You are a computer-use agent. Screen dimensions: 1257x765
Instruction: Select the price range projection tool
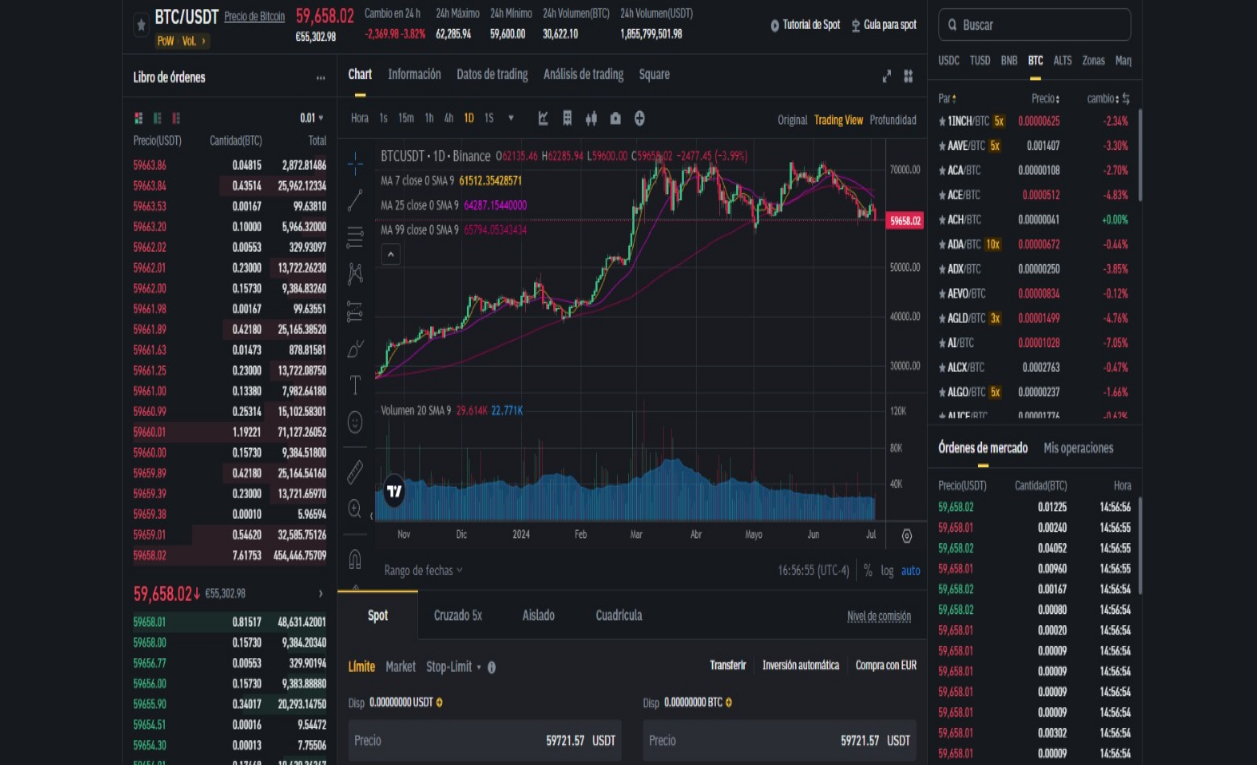click(x=355, y=311)
